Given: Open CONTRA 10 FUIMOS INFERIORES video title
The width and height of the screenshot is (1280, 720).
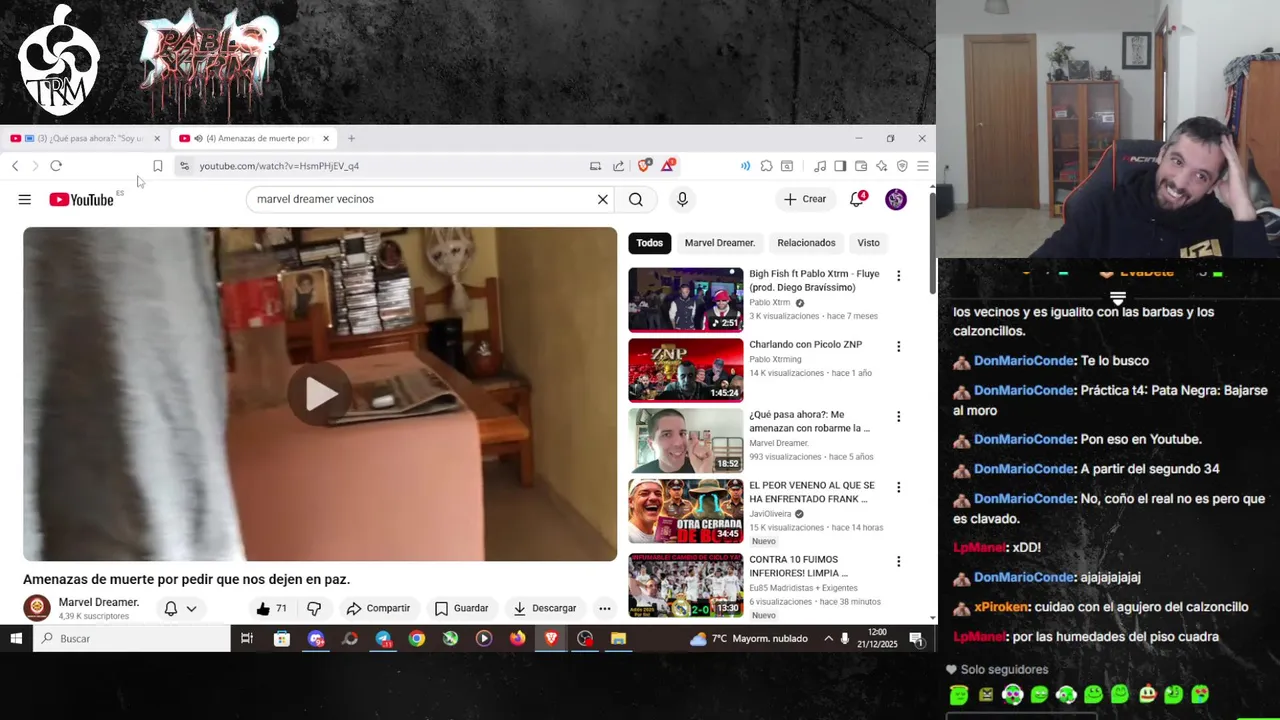Looking at the screenshot, I should (x=798, y=566).
